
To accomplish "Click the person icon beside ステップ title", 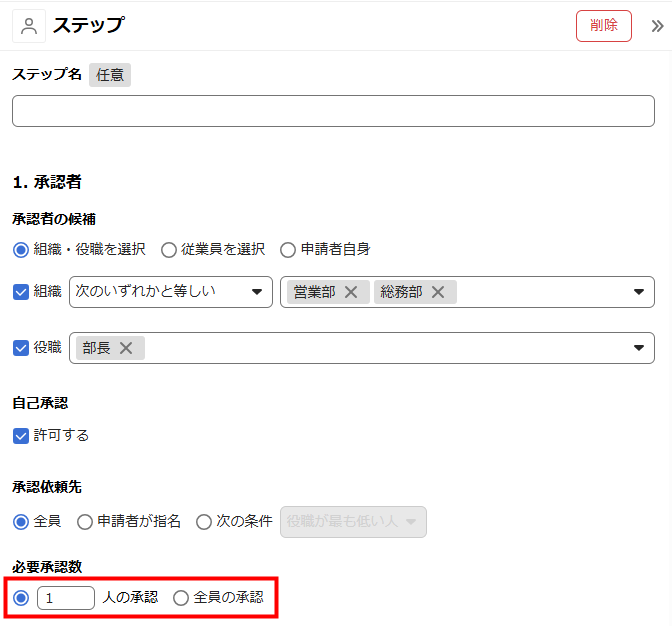I will point(29,26).
